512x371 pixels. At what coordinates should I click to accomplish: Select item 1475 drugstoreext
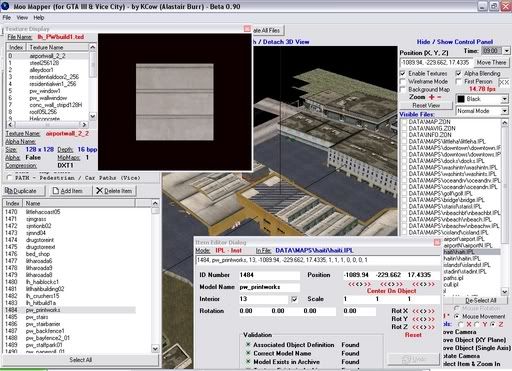coord(69,247)
